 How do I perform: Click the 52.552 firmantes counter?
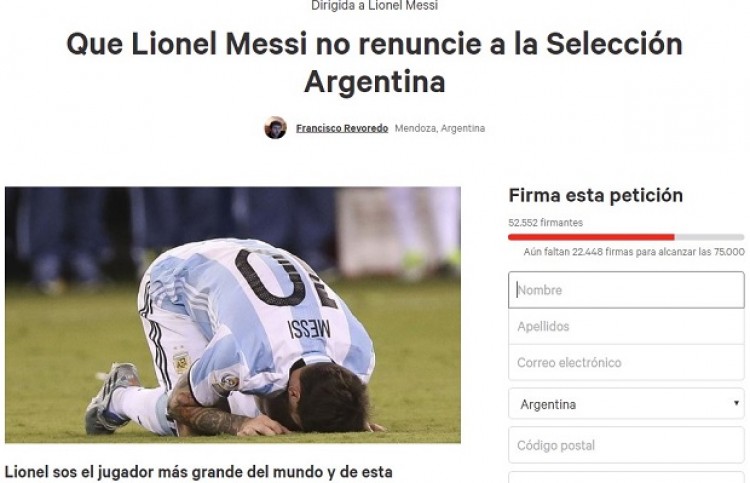546,222
